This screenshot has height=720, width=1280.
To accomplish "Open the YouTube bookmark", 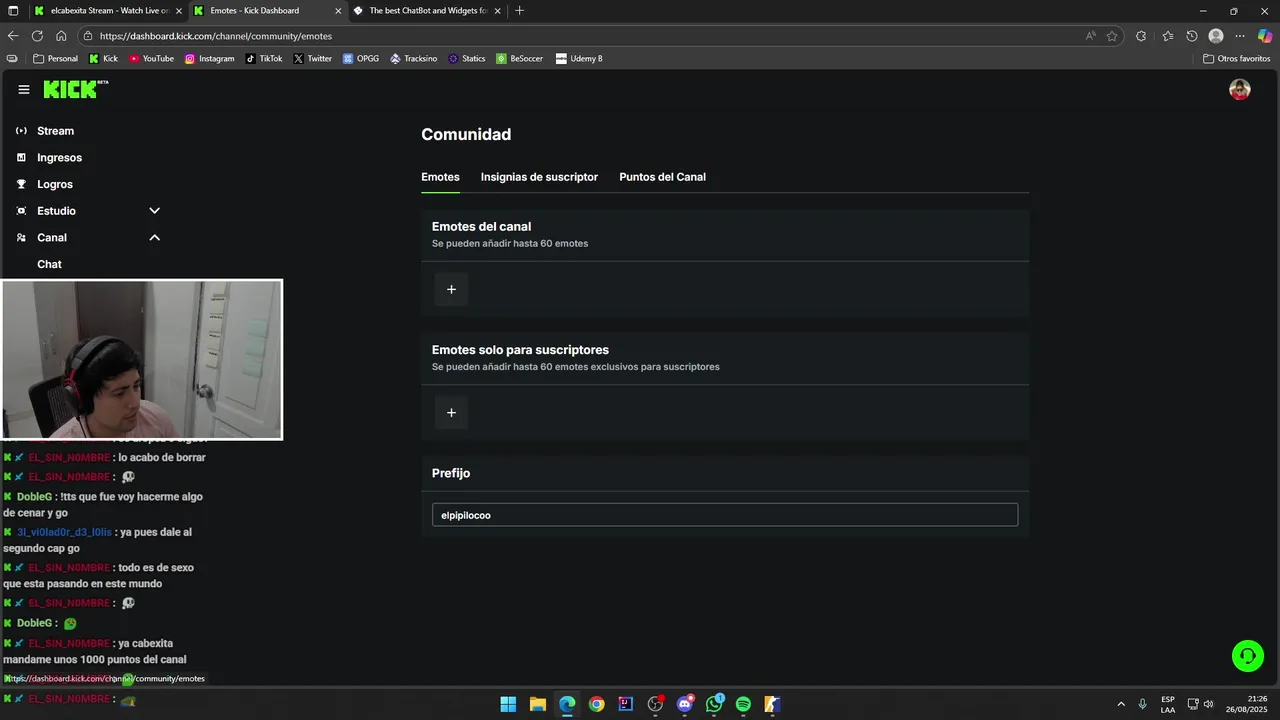I will click(x=151, y=58).
